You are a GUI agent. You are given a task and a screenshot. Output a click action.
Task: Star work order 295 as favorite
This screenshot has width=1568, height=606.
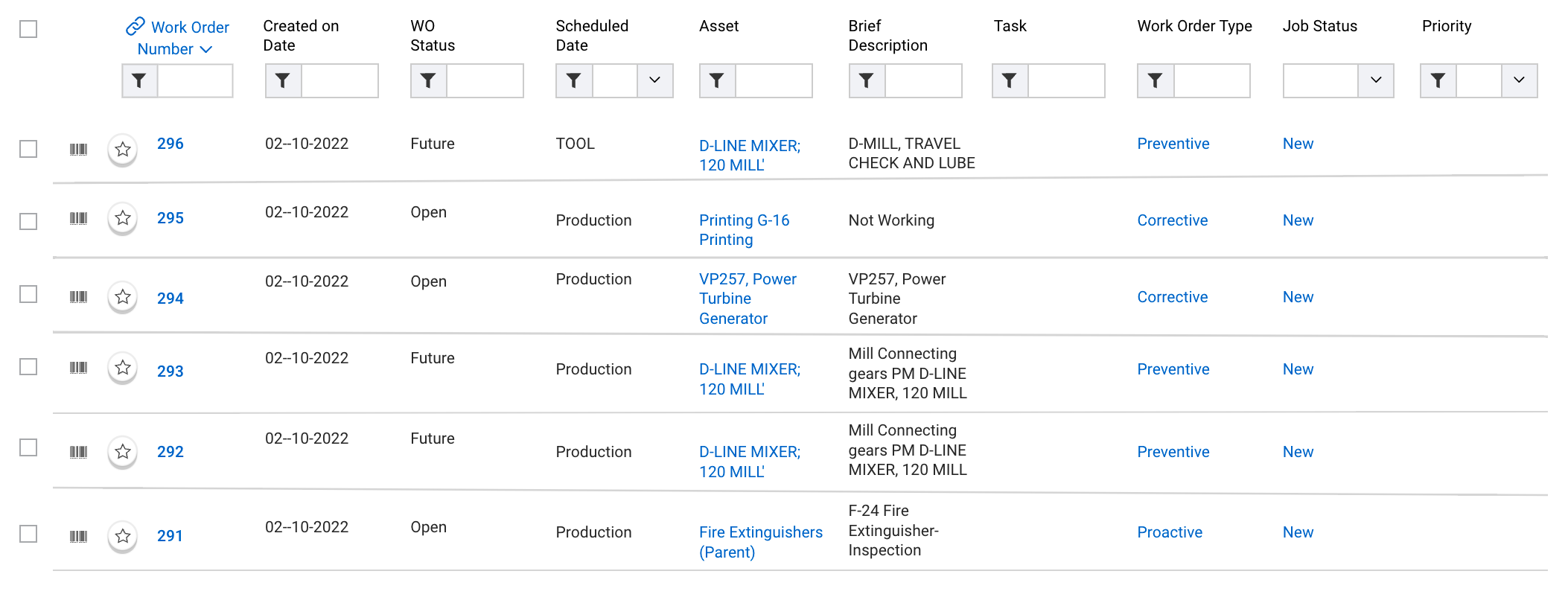[x=122, y=218]
